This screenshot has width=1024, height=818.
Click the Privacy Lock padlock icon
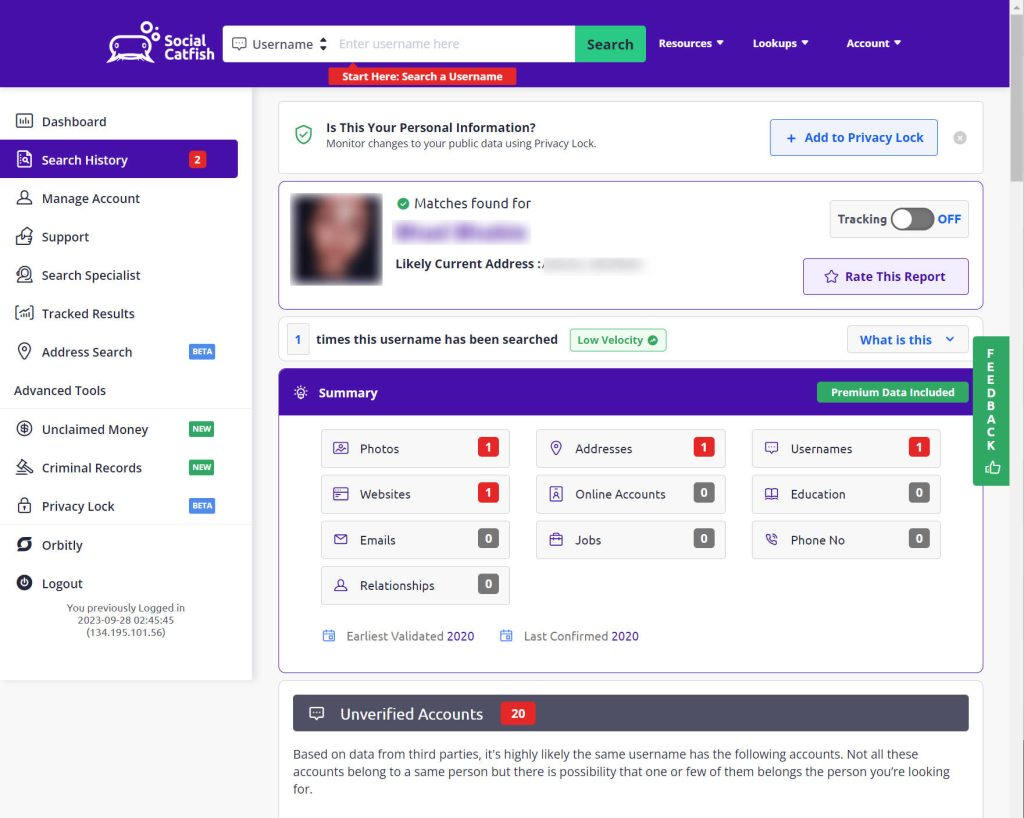tap(24, 506)
